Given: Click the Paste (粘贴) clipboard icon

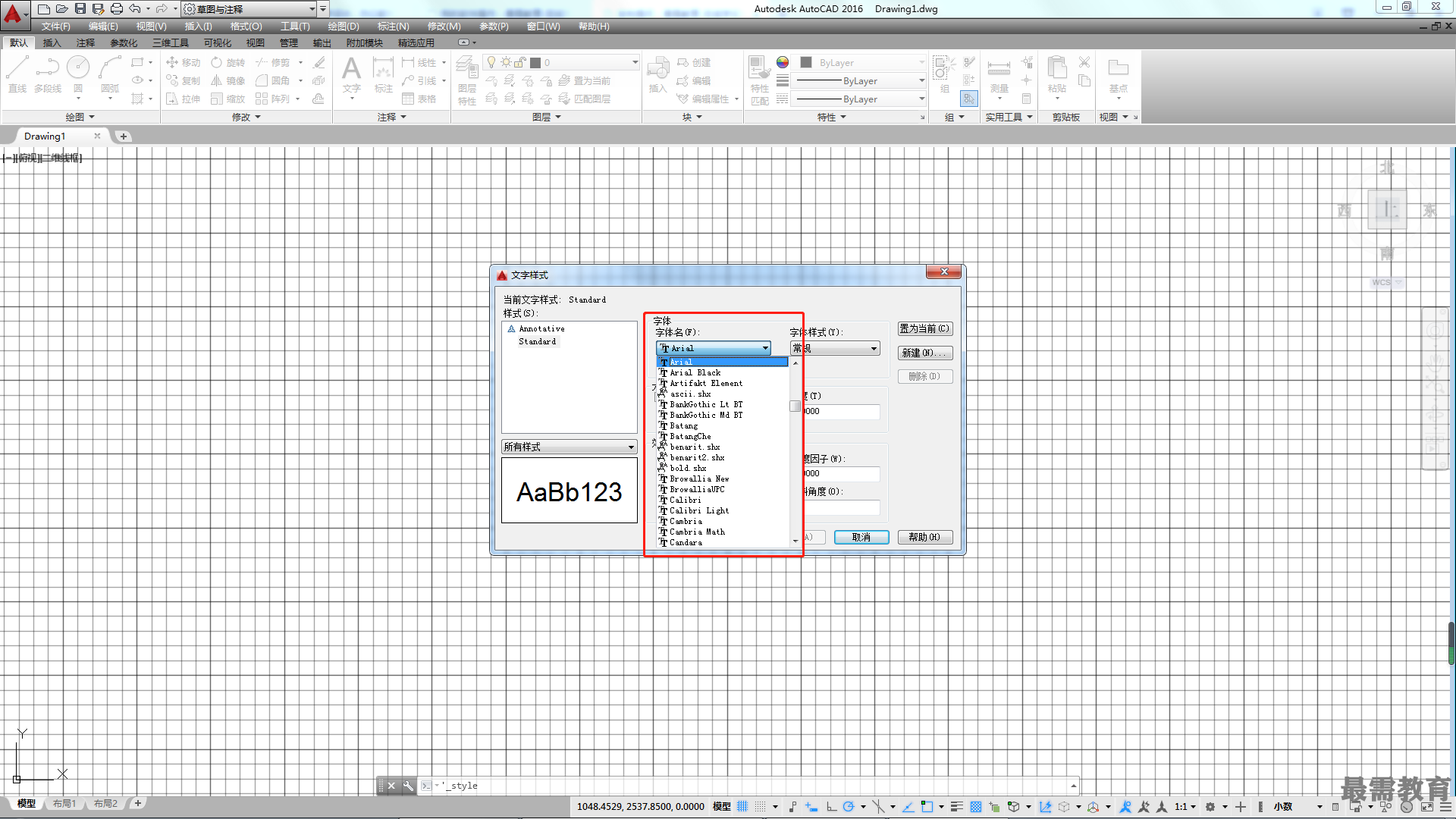Looking at the screenshot, I should pyautogui.click(x=1056, y=74).
